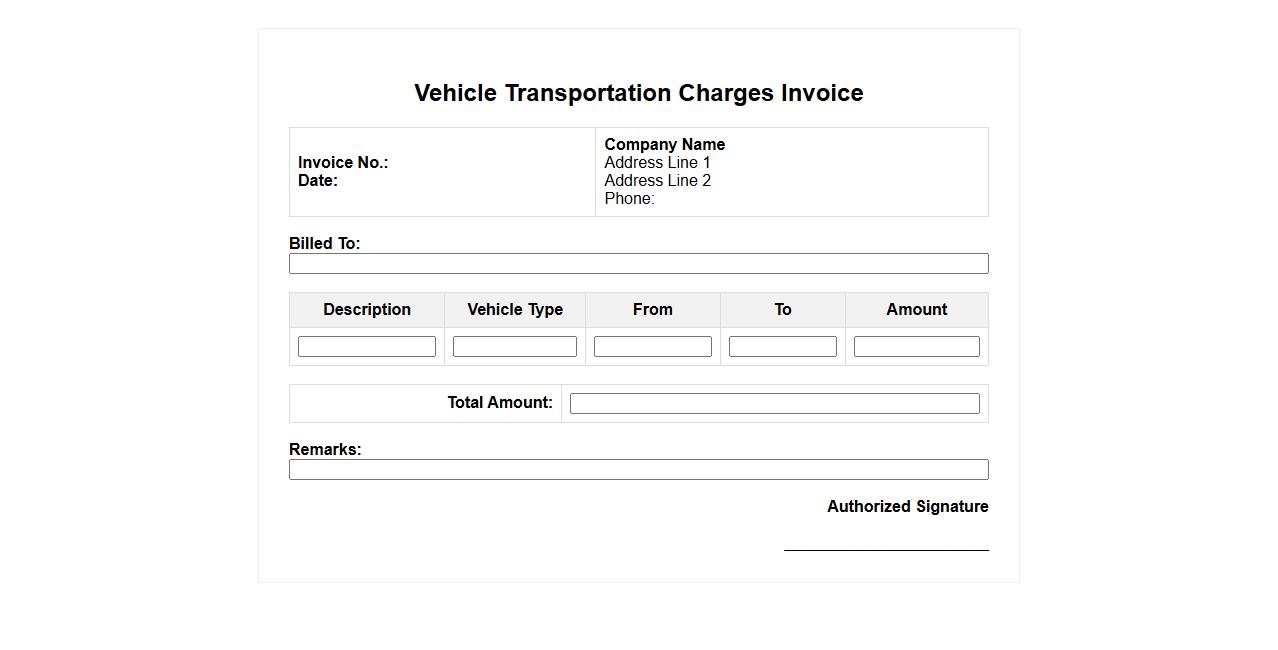1278x650 pixels.
Task: Select the Address Line 2 text
Action: pyautogui.click(x=657, y=181)
